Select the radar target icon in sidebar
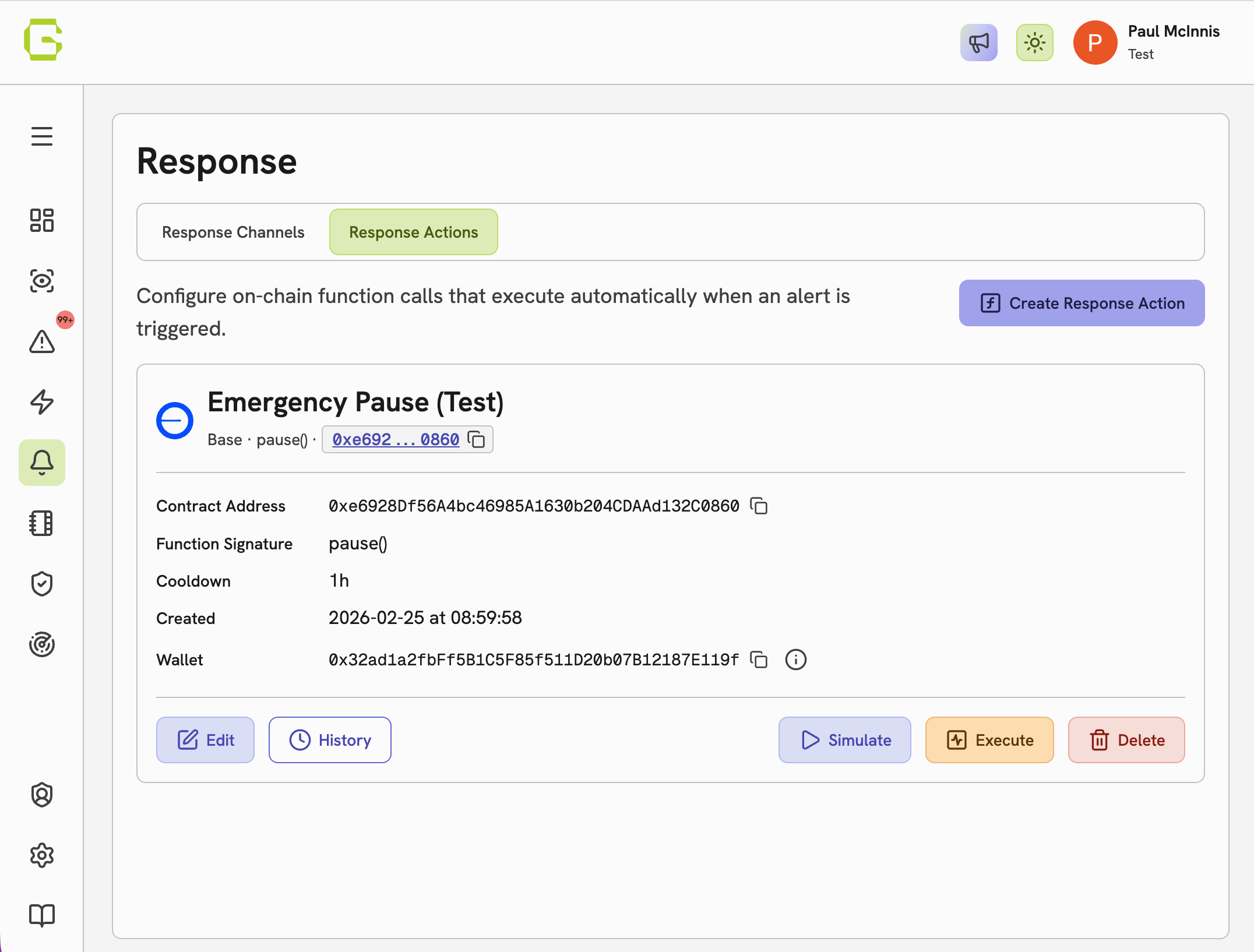Screen dimensions: 1254x952 (x=41, y=644)
